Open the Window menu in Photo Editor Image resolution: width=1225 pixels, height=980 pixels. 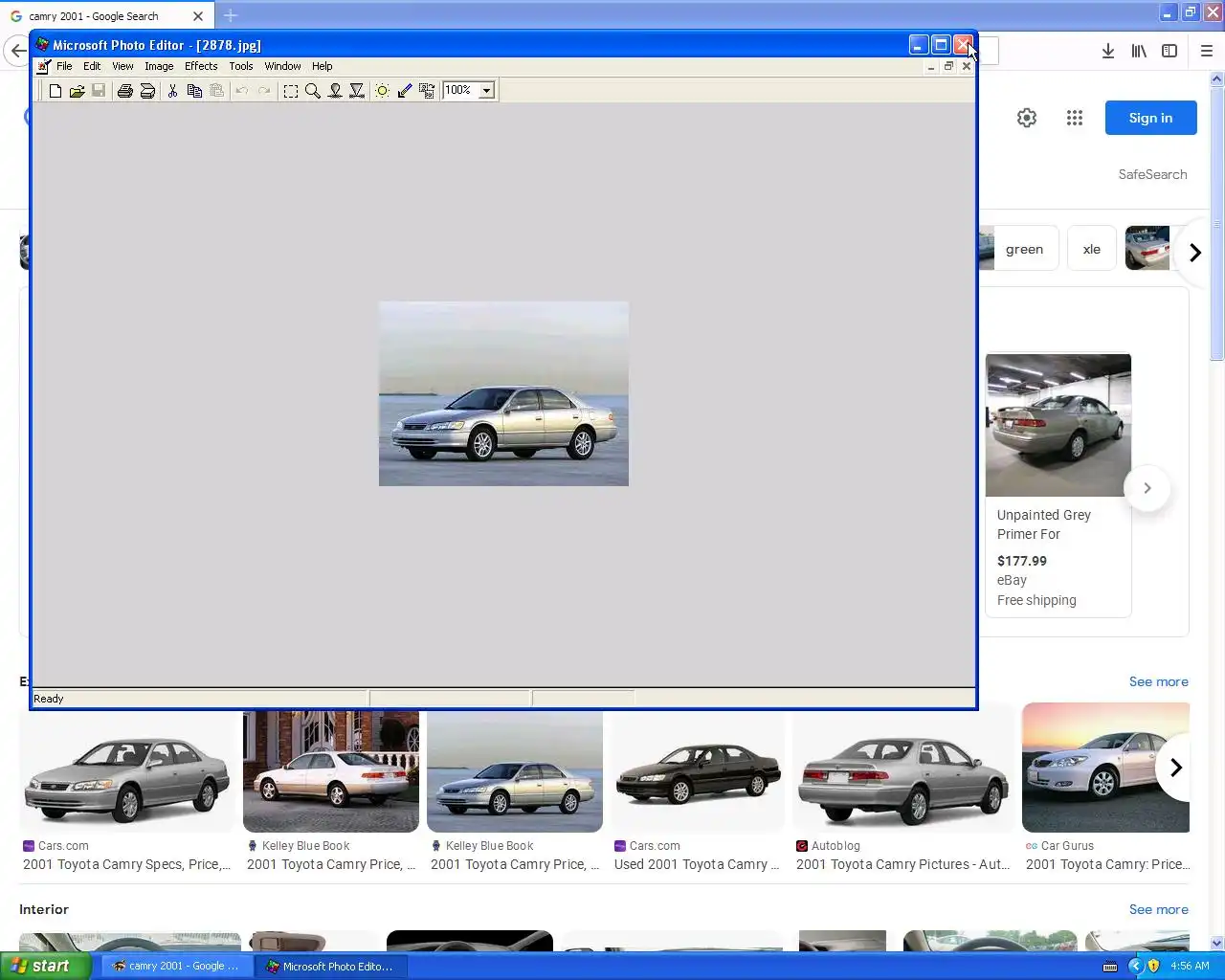click(282, 66)
